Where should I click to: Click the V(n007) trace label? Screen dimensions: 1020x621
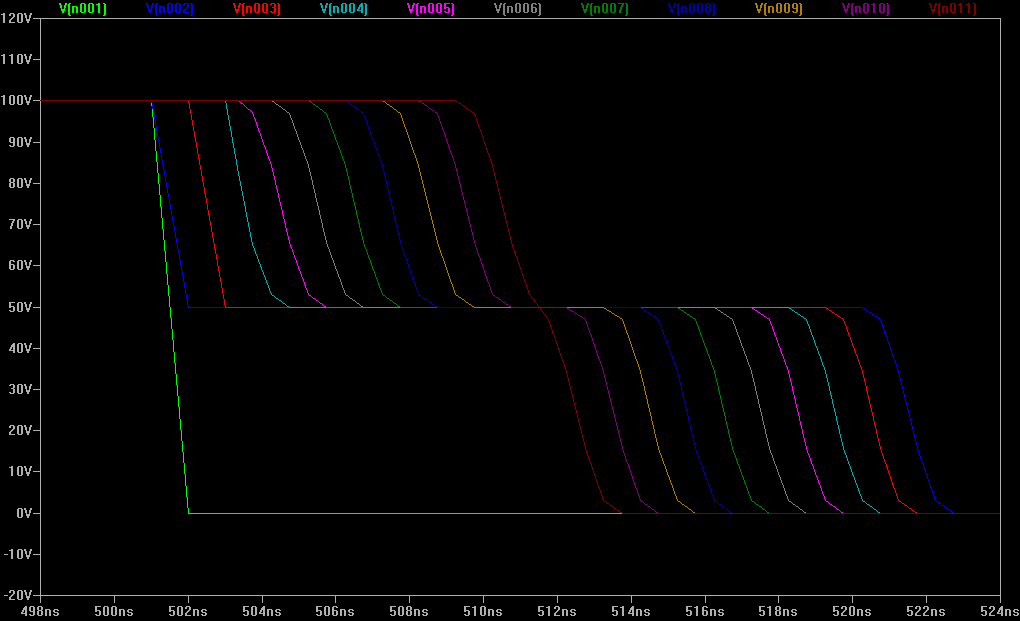coord(604,8)
